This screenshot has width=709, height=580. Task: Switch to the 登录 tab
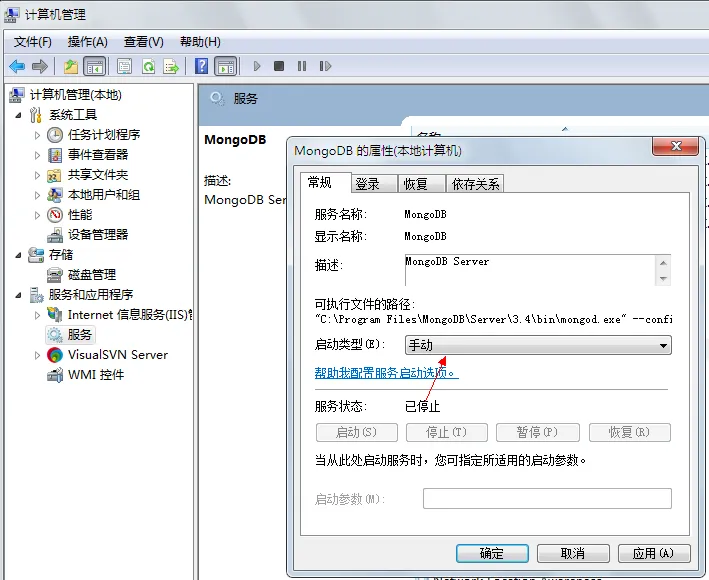(x=374, y=184)
